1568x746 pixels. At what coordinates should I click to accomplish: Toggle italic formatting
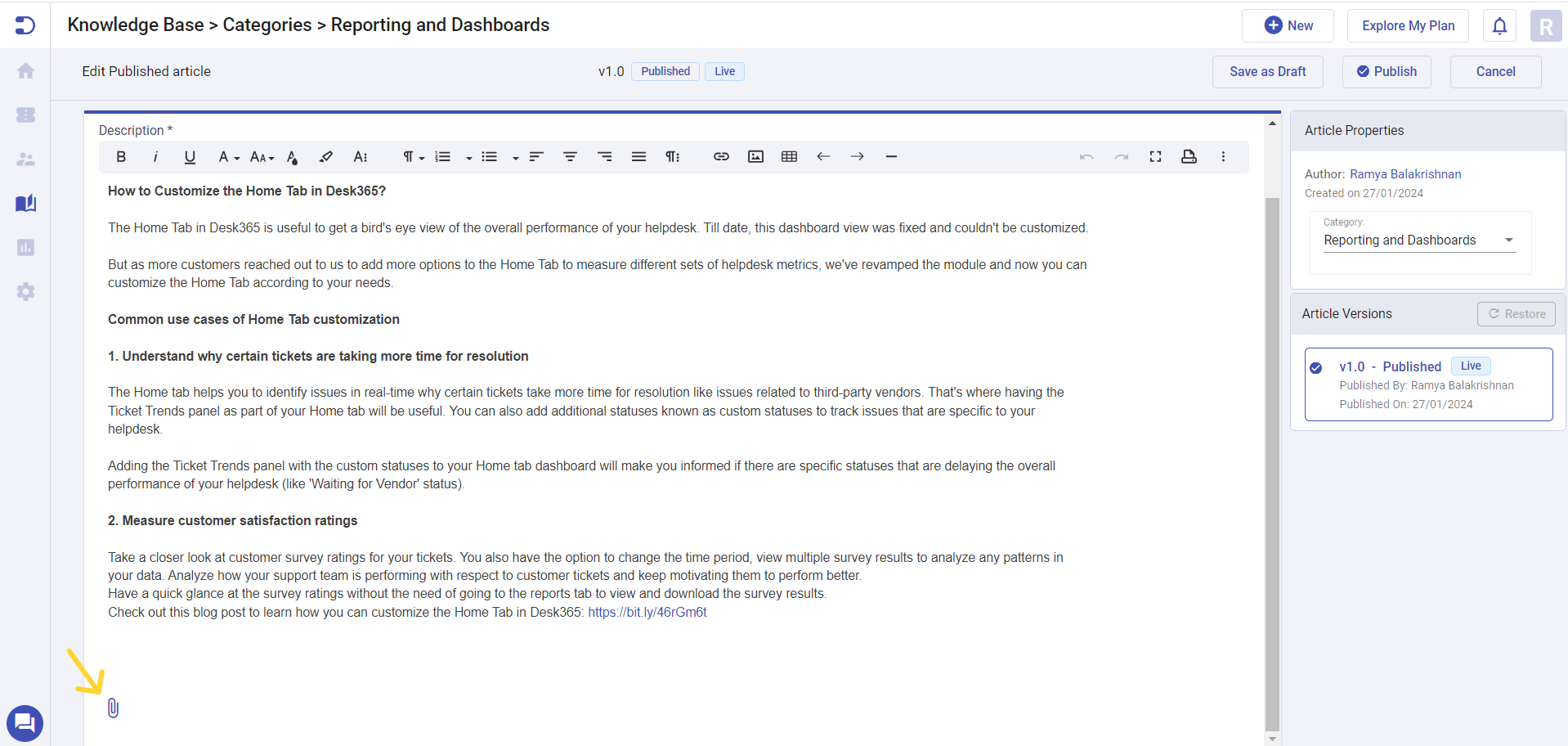[x=155, y=156]
